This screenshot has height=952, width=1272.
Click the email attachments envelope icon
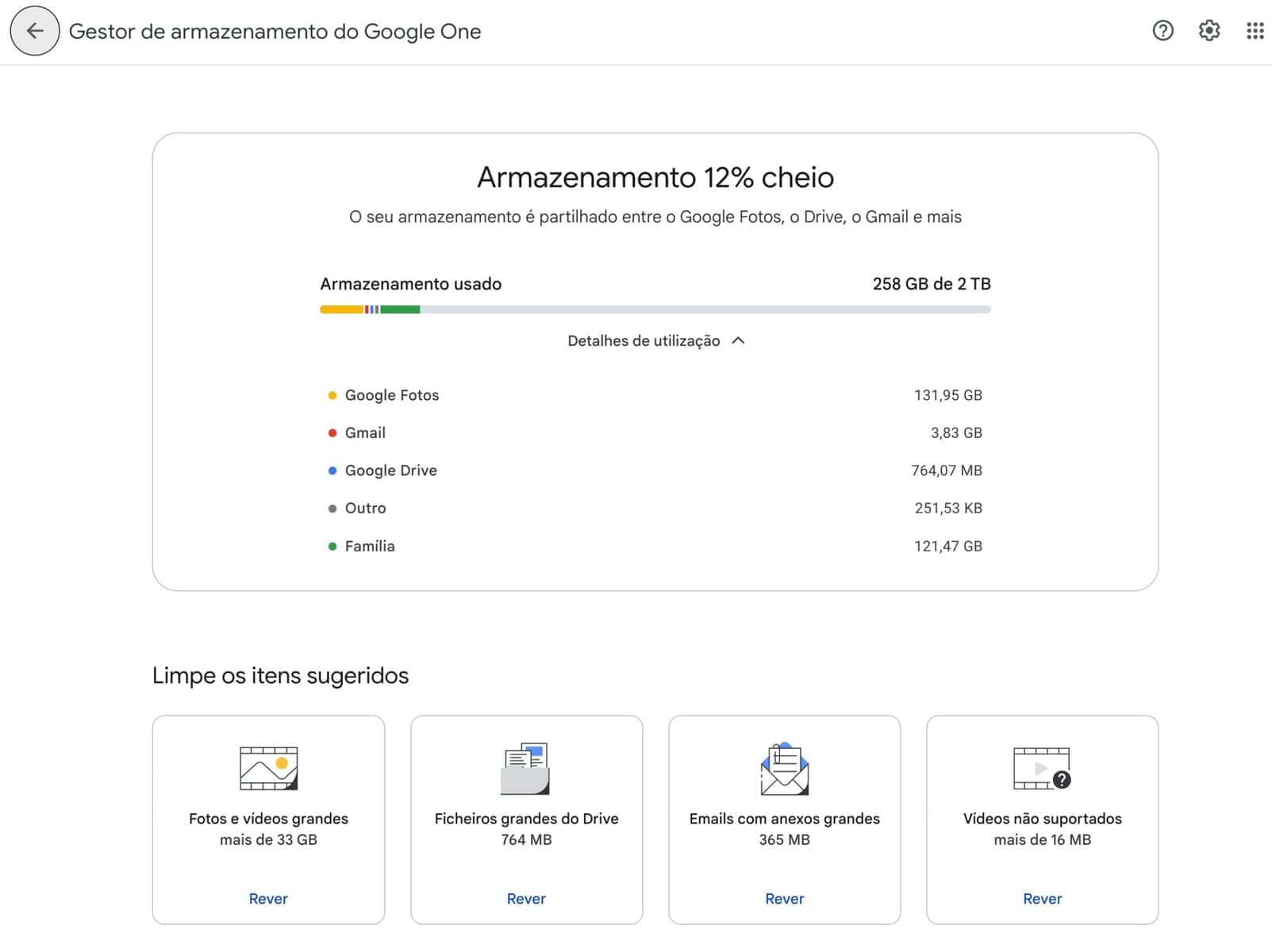click(x=784, y=768)
